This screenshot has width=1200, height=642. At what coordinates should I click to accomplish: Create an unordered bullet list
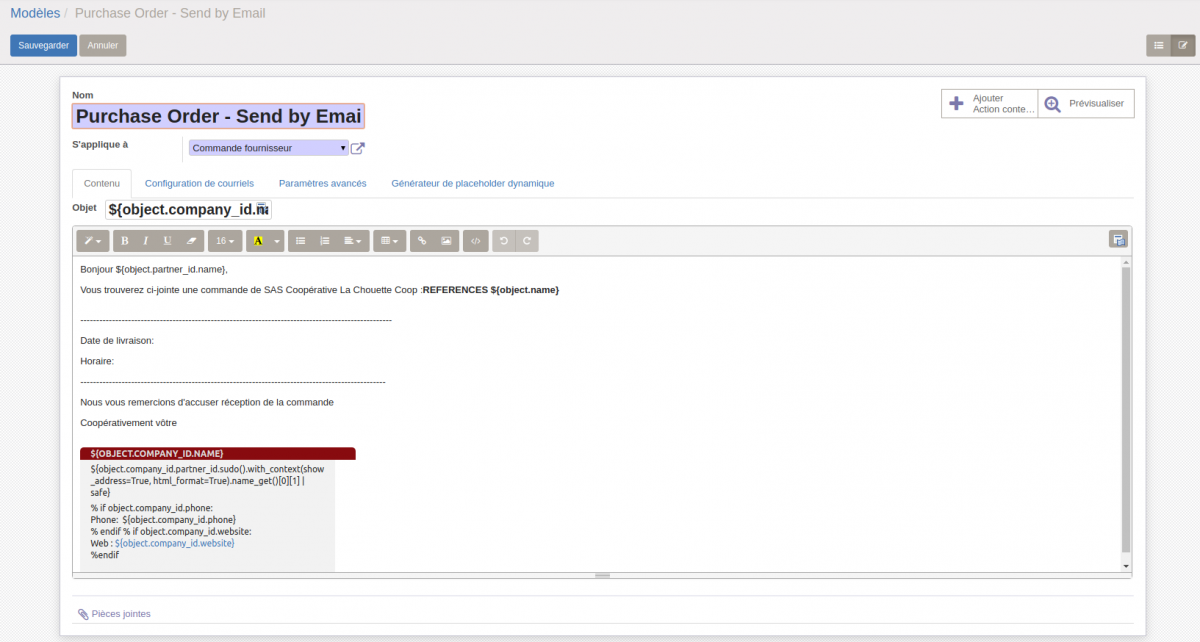(301, 241)
